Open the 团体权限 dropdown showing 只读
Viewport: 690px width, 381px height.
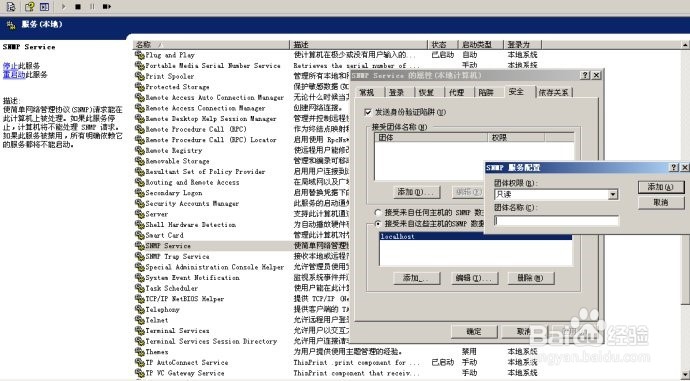tap(613, 194)
